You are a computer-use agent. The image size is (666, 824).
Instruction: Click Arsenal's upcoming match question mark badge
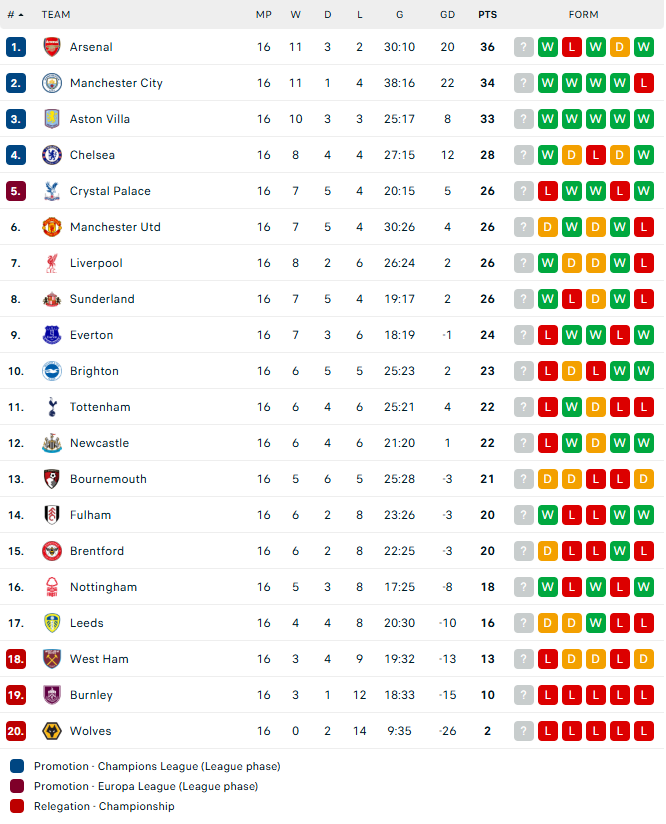[524, 47]
